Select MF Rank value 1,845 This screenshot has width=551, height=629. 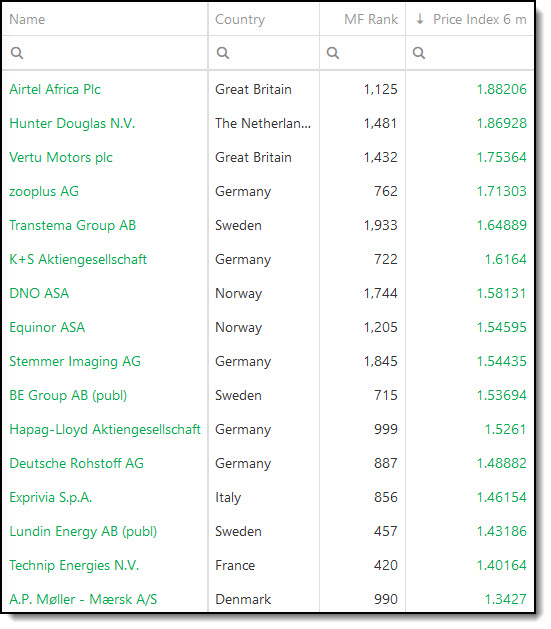coord(381,361)
